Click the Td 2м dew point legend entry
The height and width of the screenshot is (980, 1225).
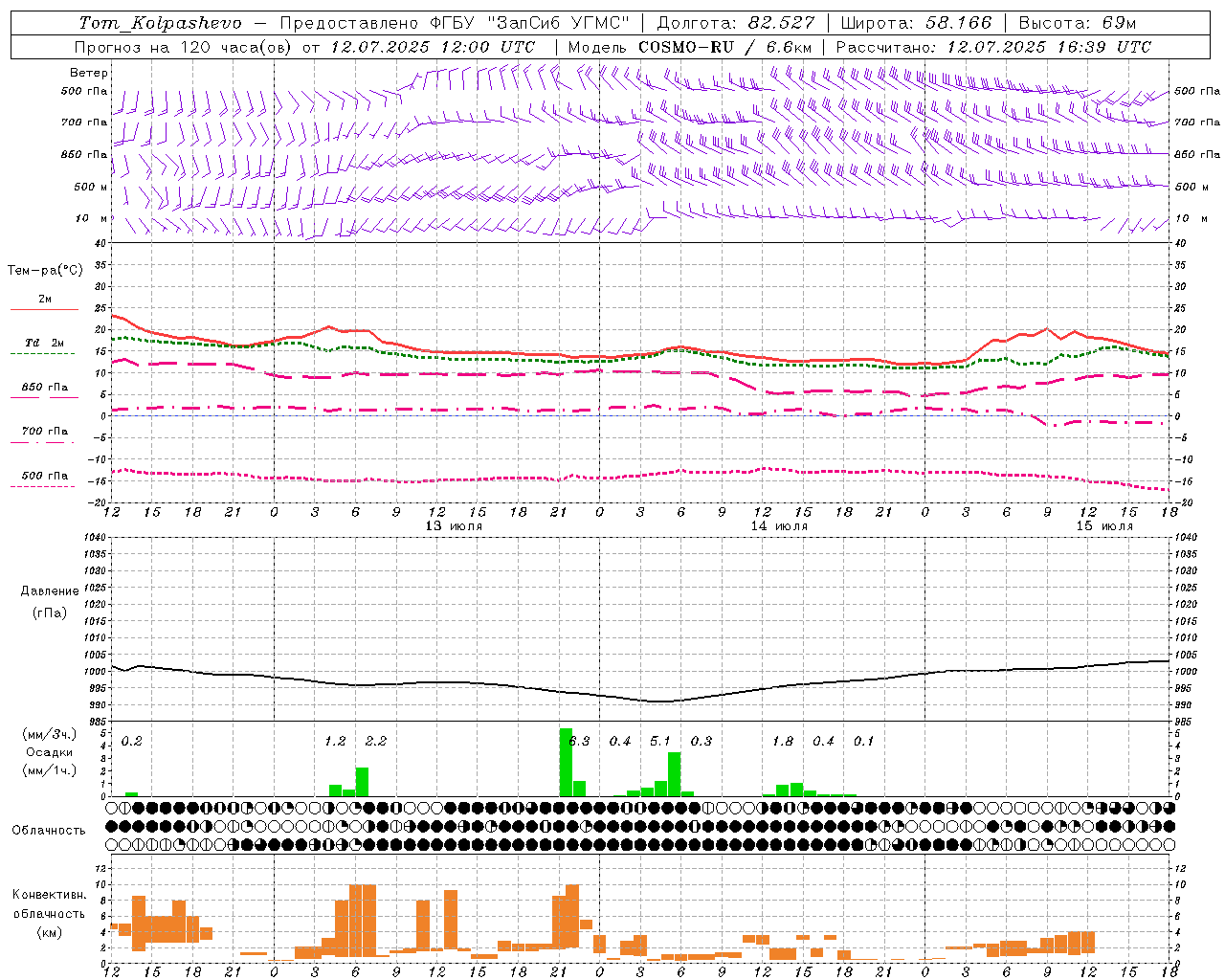[x=45, y=343]
